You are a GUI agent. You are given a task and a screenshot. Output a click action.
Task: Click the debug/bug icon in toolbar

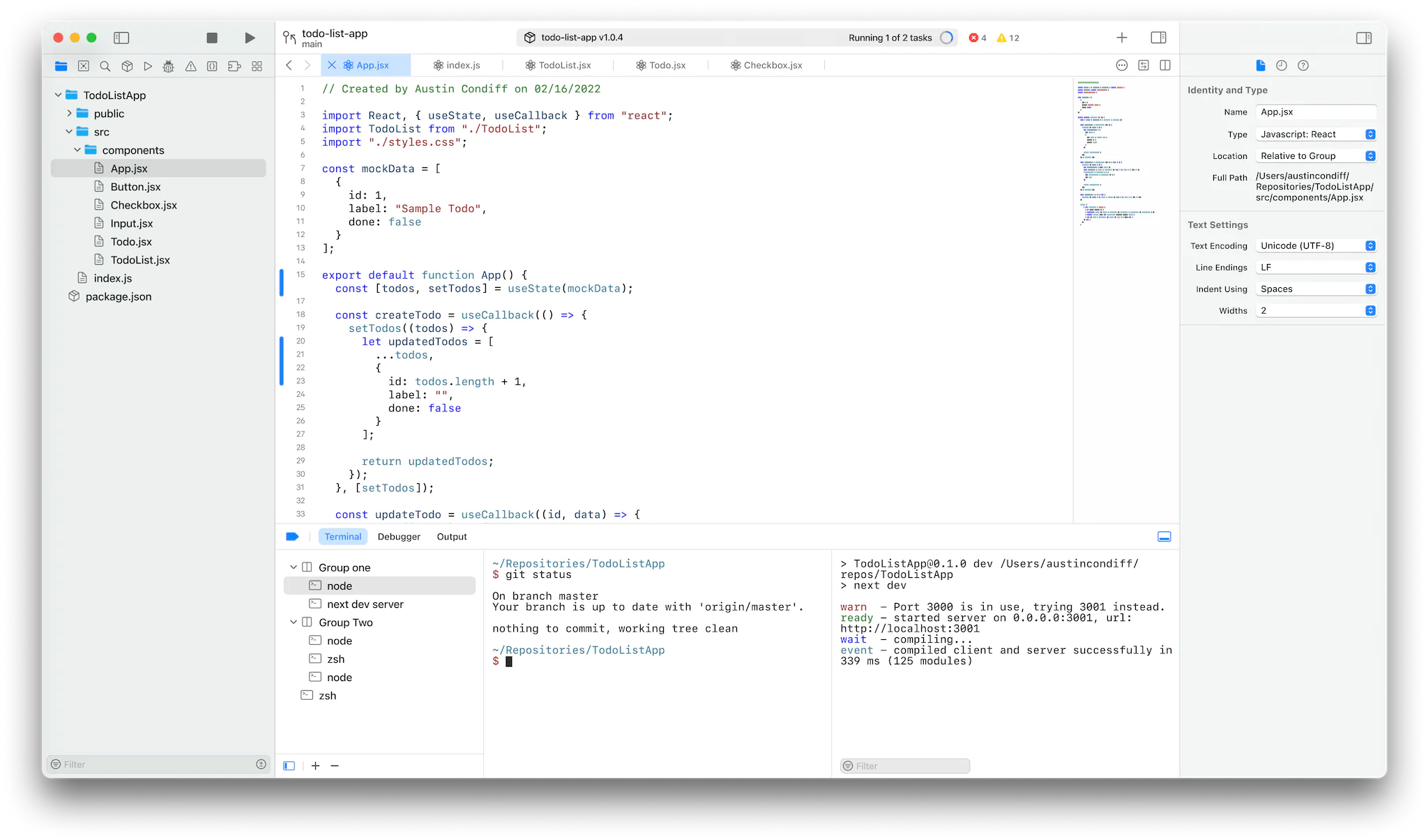pos(169,65)
